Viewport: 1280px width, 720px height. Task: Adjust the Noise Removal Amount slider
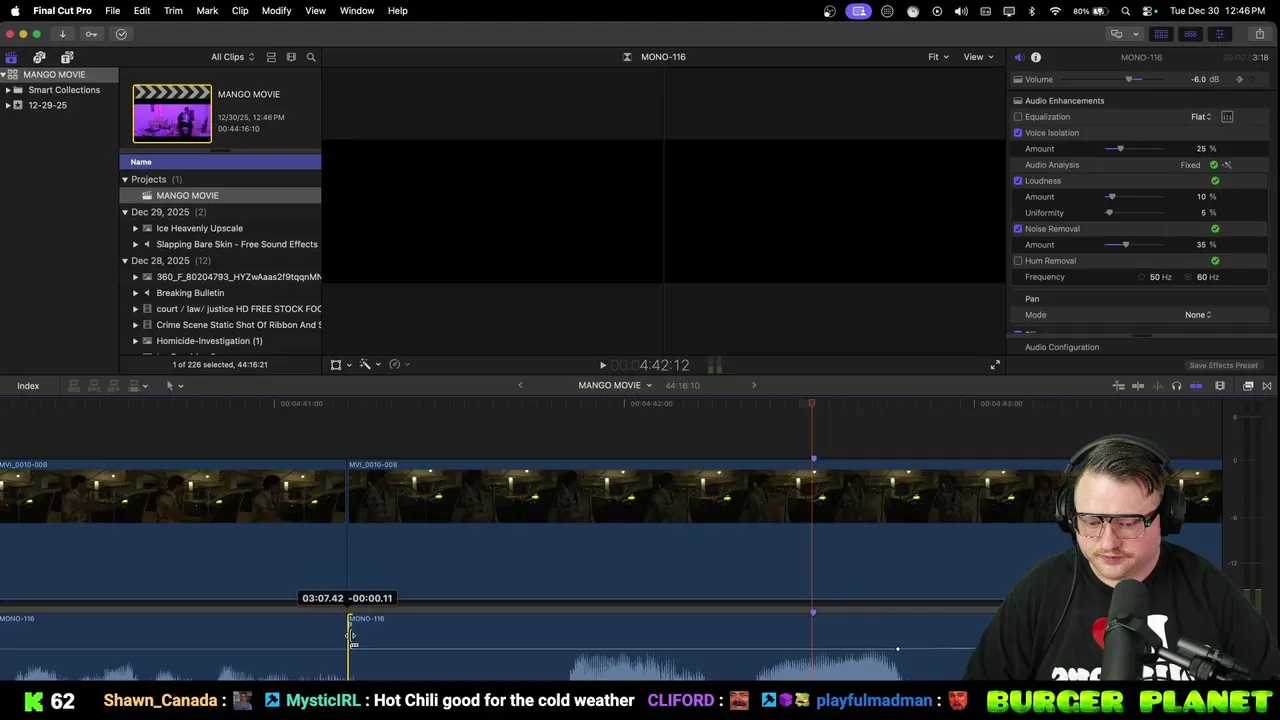click(1126, 245)
